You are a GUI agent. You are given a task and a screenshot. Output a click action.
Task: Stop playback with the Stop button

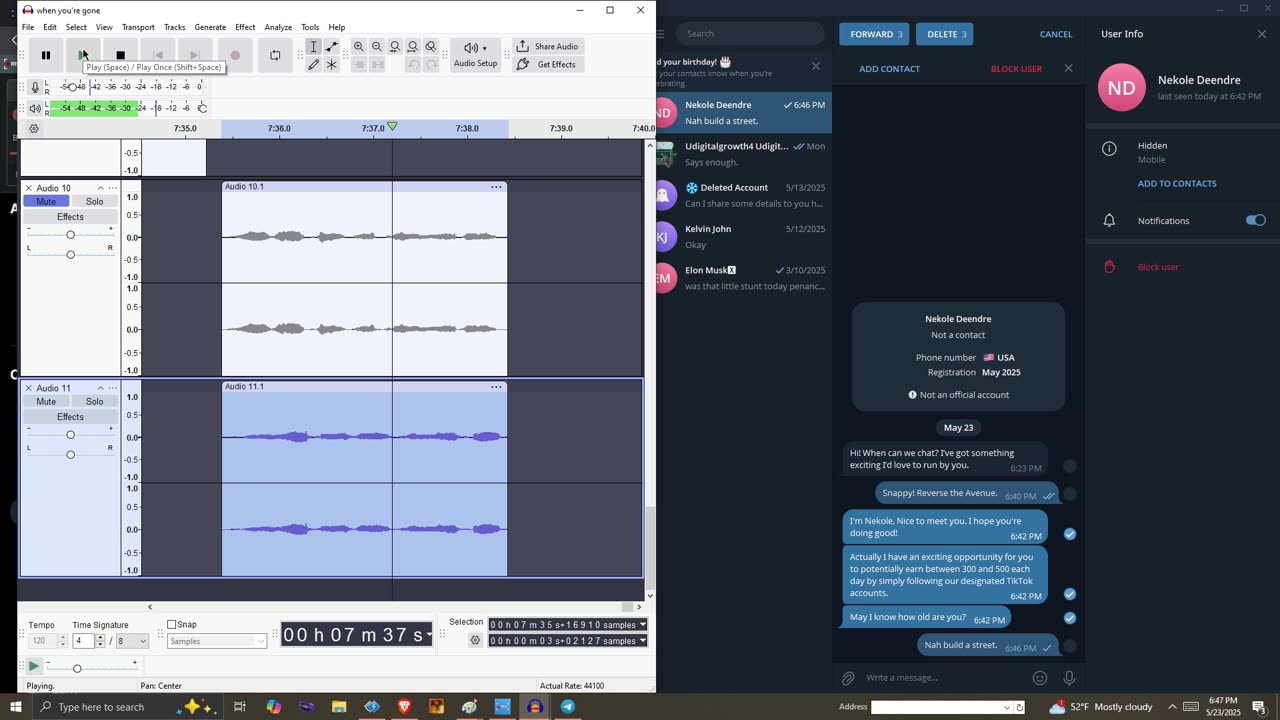(x=120, y=55)
